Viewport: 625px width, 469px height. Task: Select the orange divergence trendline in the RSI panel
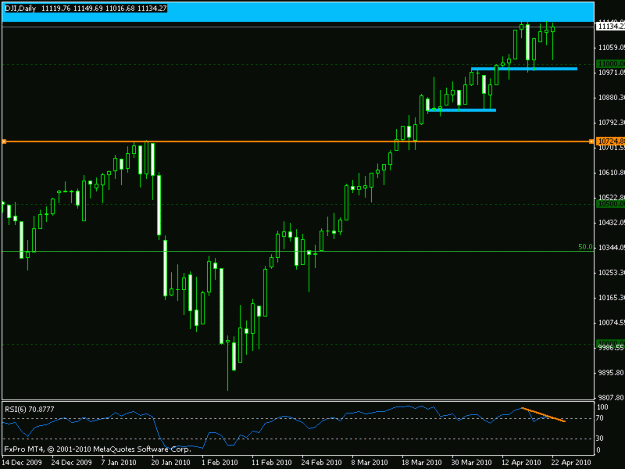[543, 414]
